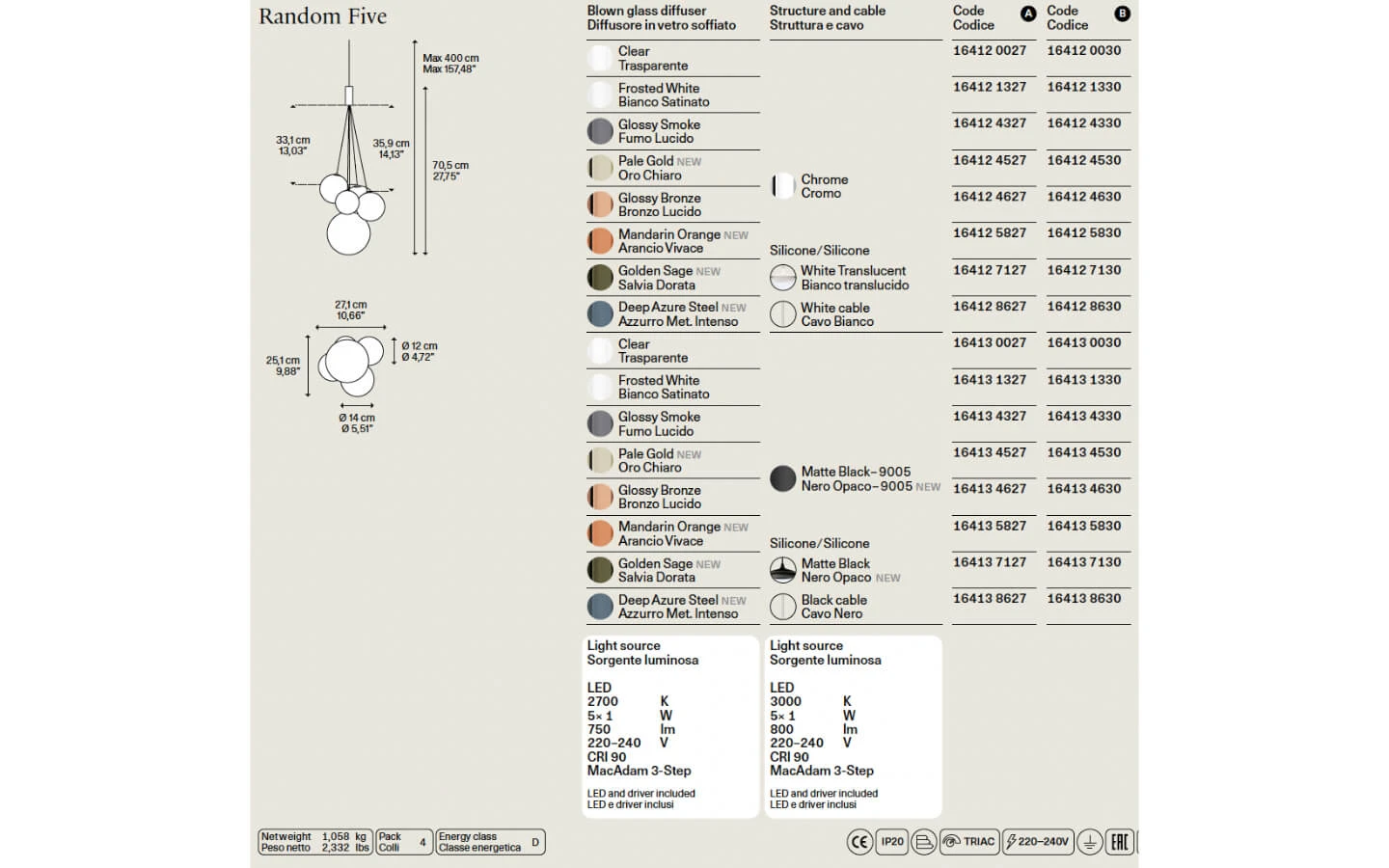This screenshot has width=1389, height=868.
Task: Click product code 16412 0027
Action: pos(990,50)
